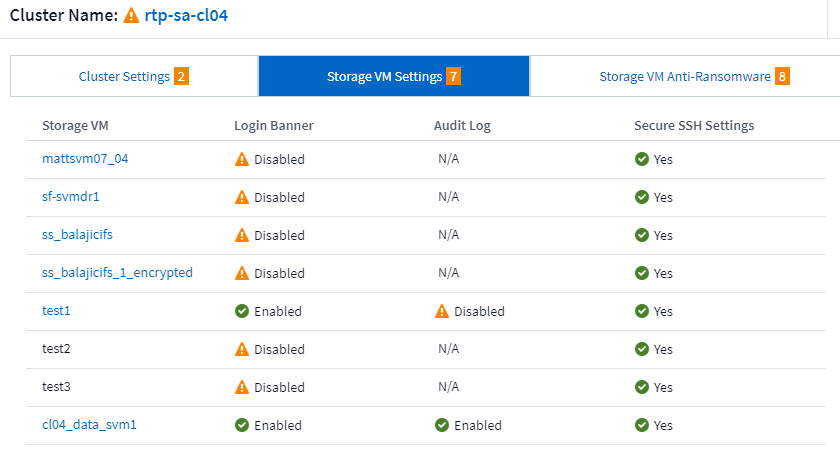Viewport: 840px width, 459px height.
Task: Open the rtp-sa-cl04 cluster link
Action: pos(188,16)
